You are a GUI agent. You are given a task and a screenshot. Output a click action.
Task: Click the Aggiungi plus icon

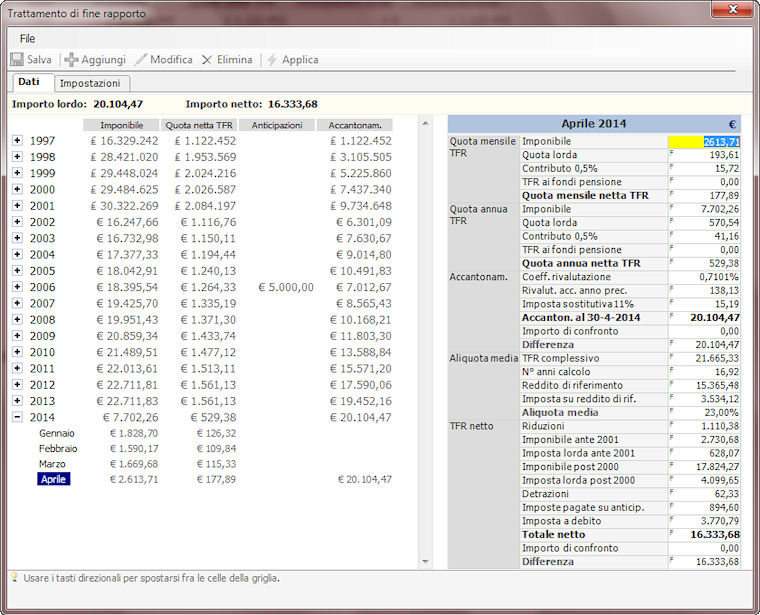(x=71, y=60)
